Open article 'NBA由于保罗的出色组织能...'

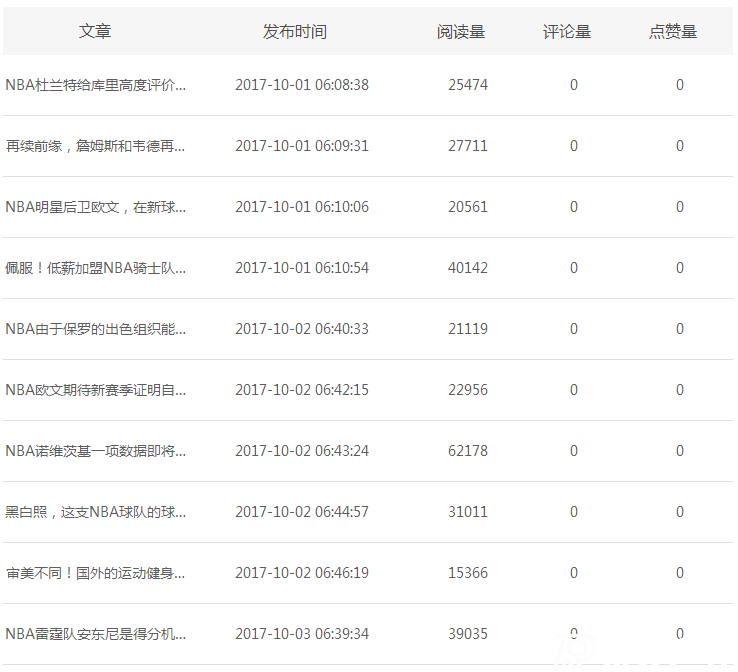tap(96, 329)
